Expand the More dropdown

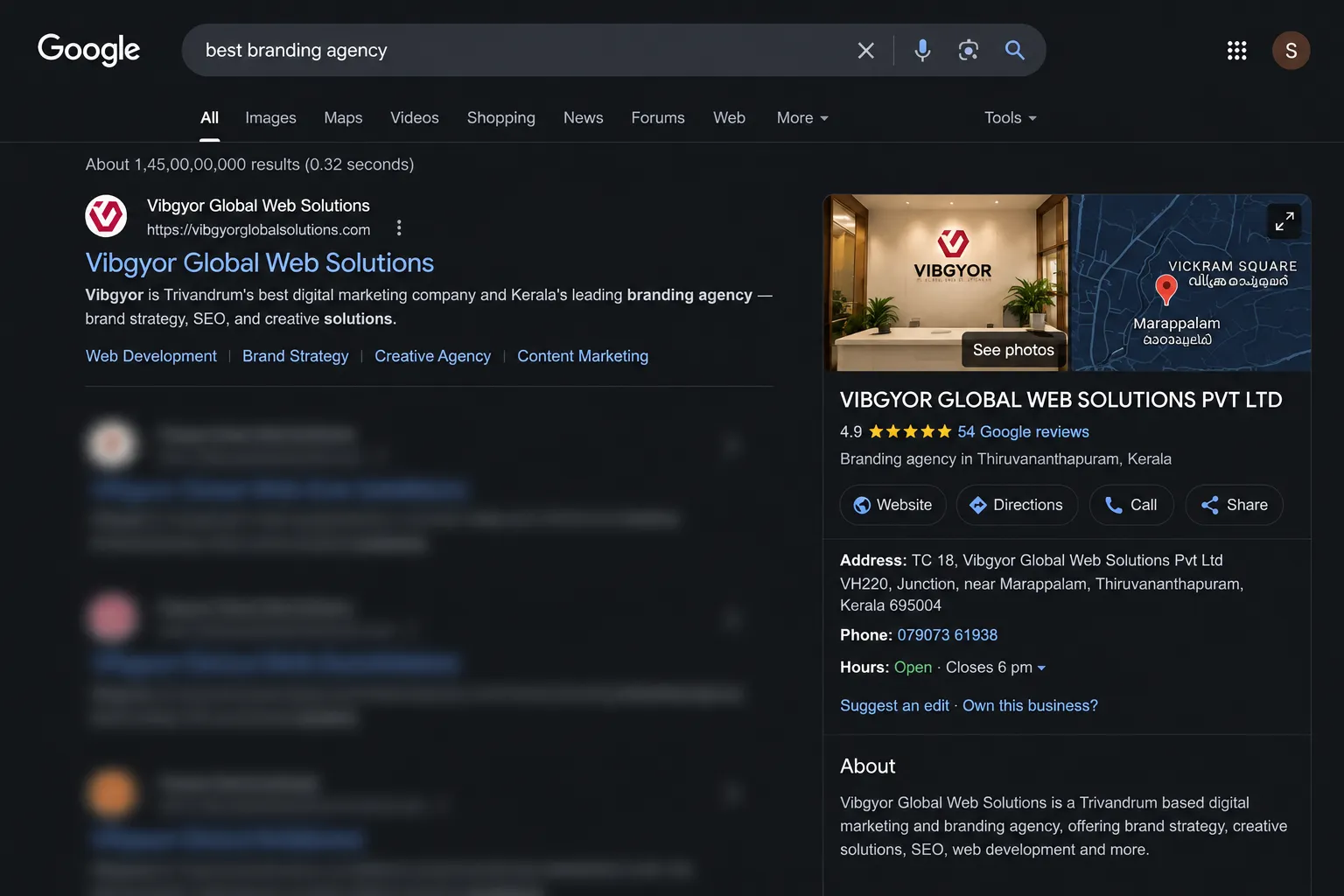pos(802,117)
